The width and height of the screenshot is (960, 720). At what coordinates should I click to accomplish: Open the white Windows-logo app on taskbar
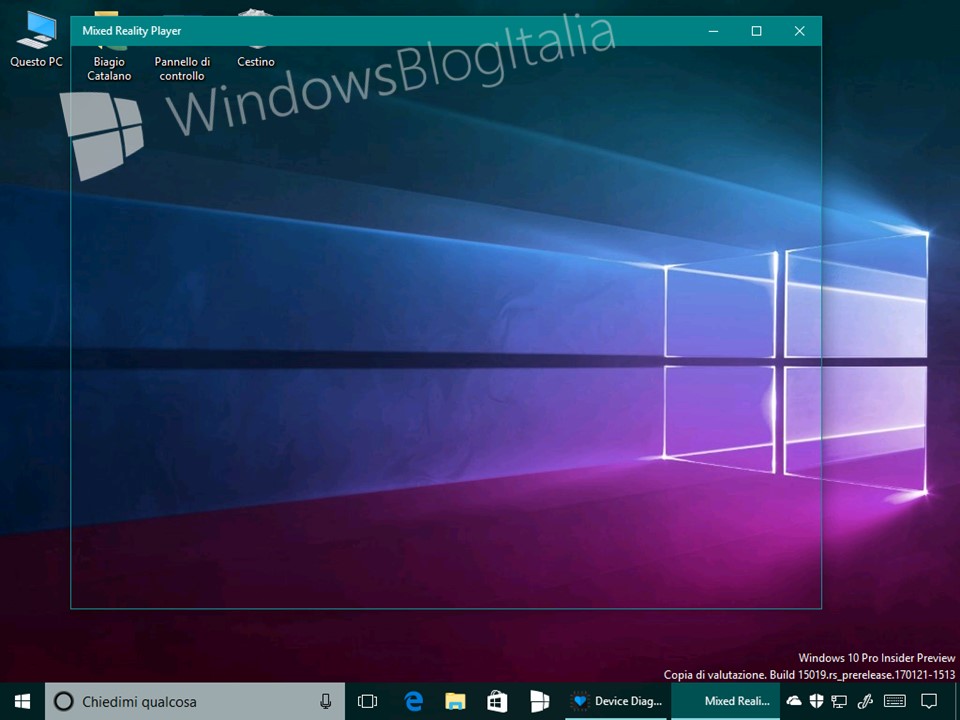tap(539, 701)
